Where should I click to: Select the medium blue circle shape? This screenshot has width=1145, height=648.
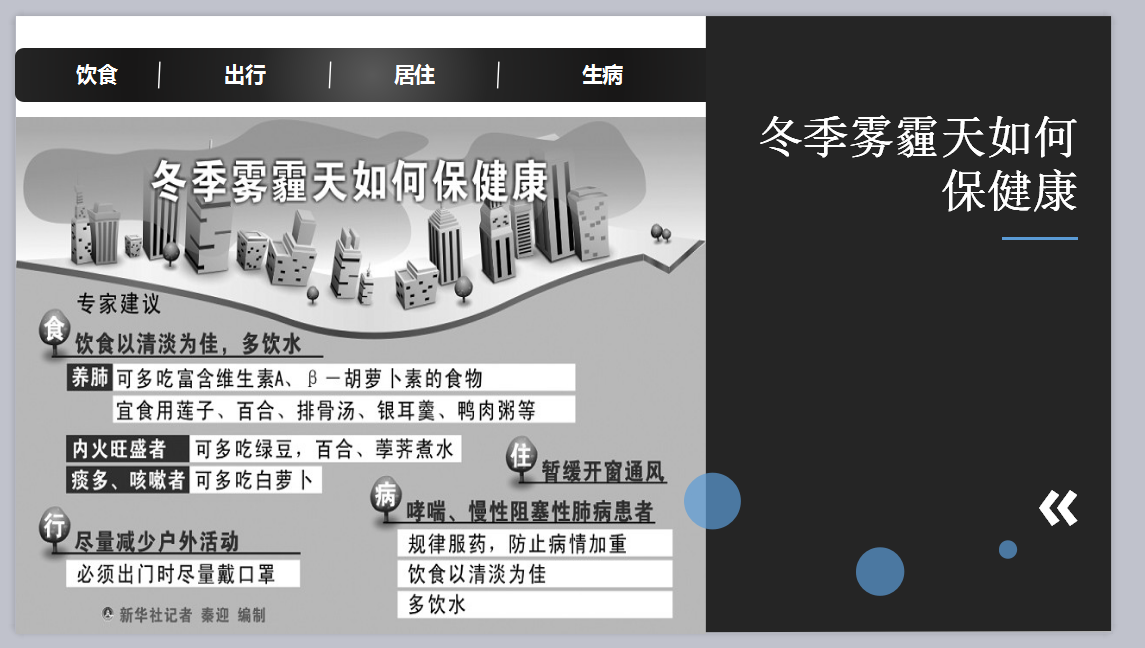point(880,571)
